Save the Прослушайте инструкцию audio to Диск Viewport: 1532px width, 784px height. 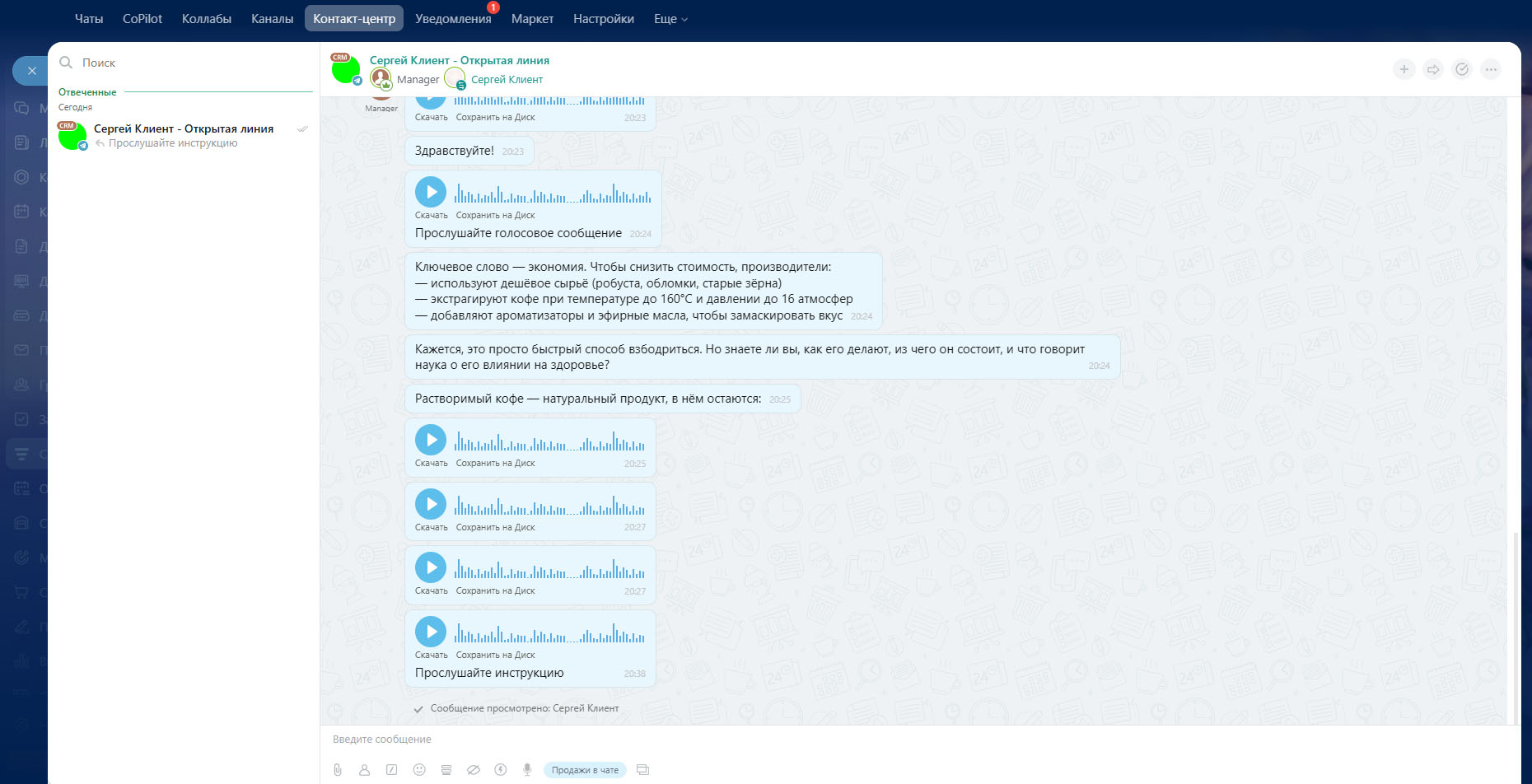[x=496, y=655]
